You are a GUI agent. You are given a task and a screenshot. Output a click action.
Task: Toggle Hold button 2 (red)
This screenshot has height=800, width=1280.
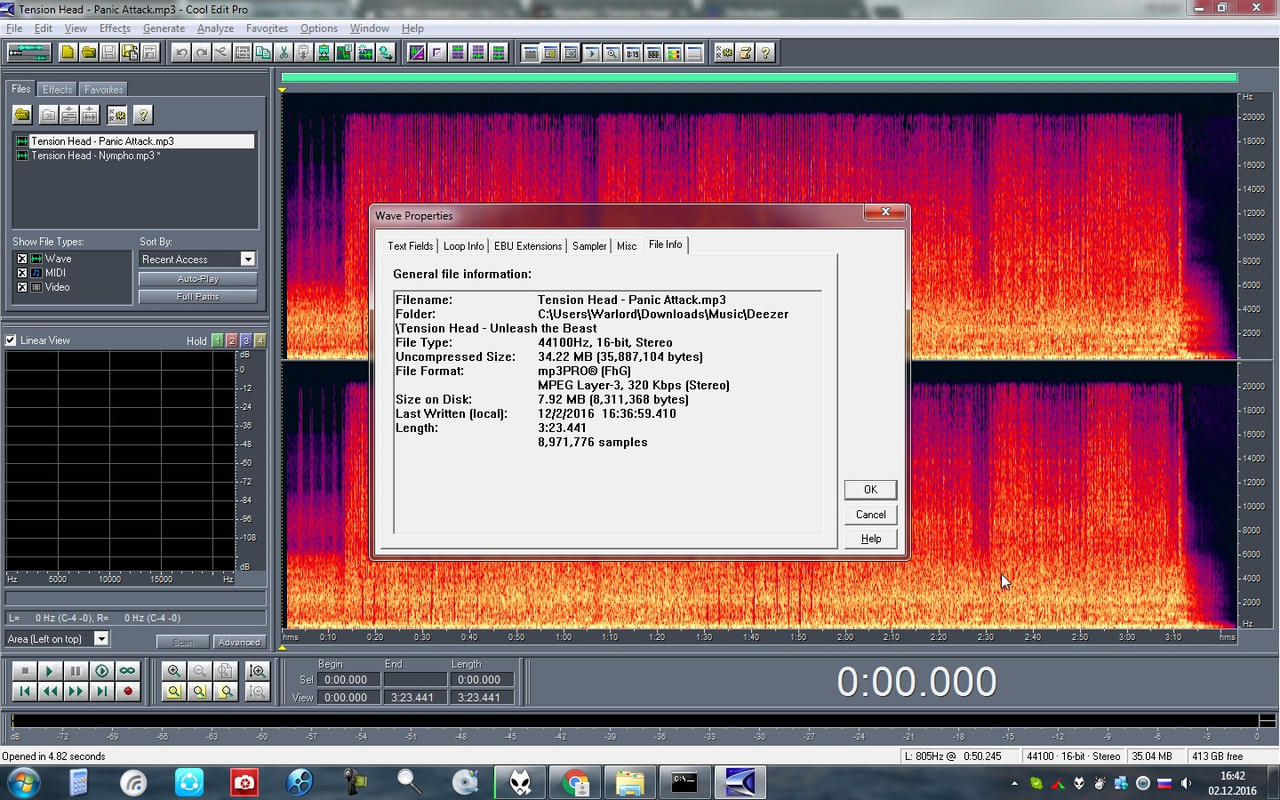[x=231, y=341]
